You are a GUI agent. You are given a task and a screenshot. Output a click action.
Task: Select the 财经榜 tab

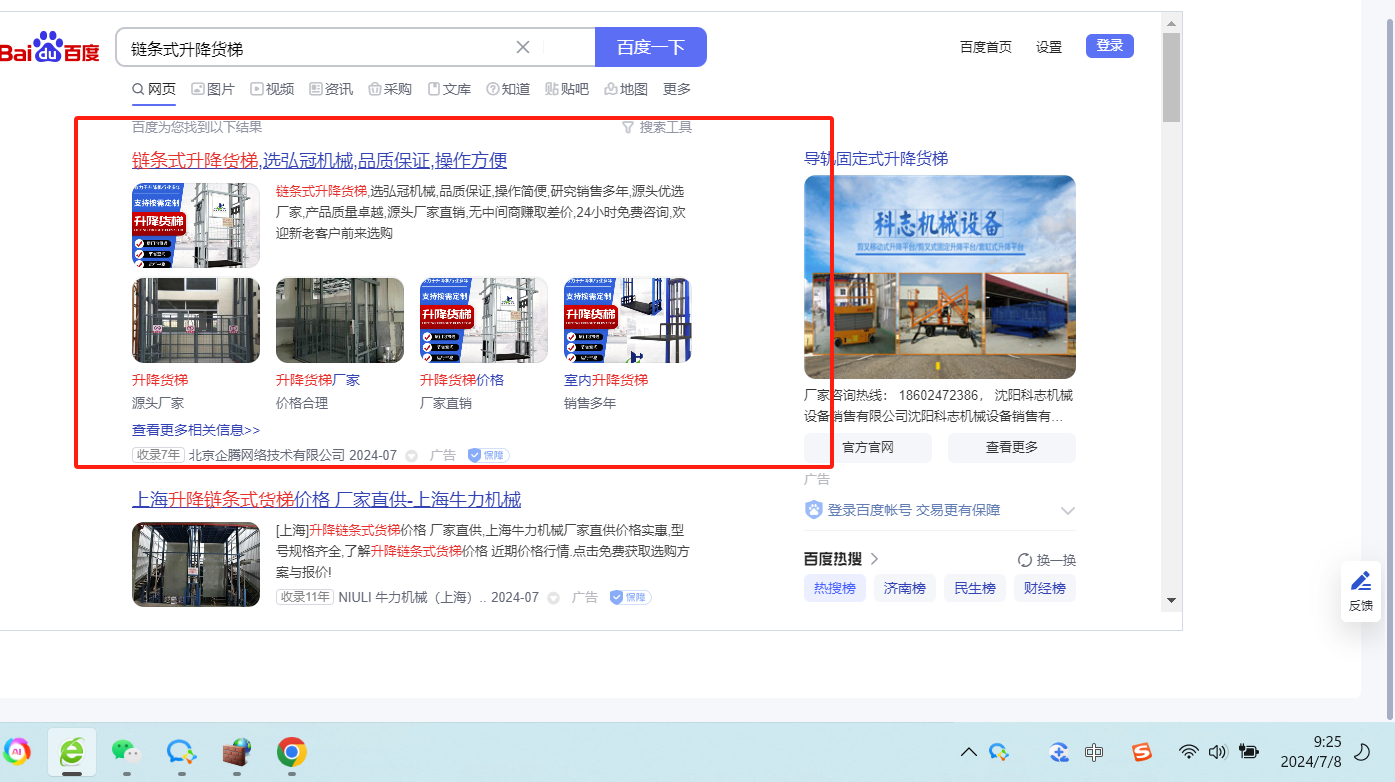(x=1045, y=588)
